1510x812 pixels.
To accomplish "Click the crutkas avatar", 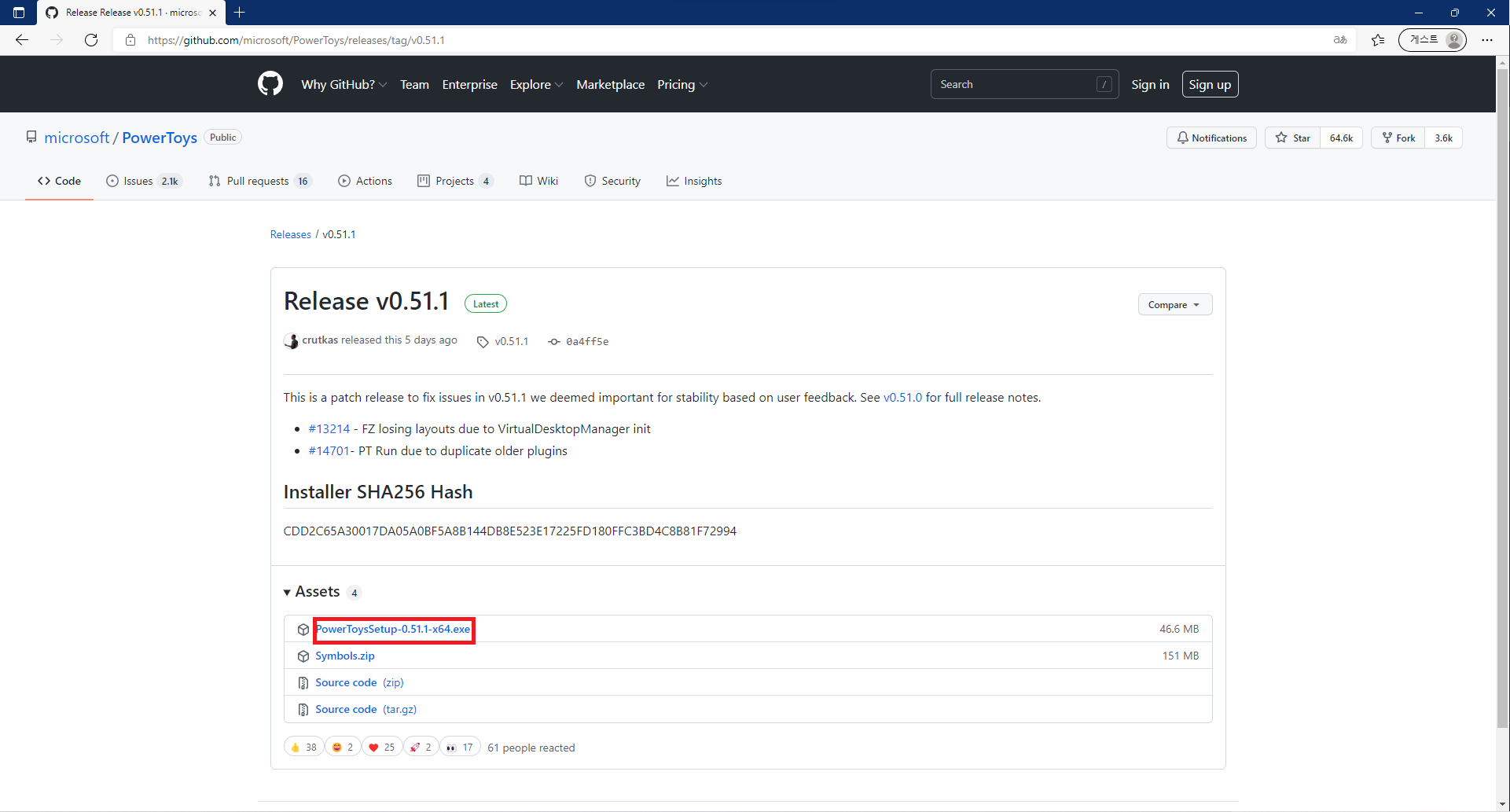I will point(291,340).
